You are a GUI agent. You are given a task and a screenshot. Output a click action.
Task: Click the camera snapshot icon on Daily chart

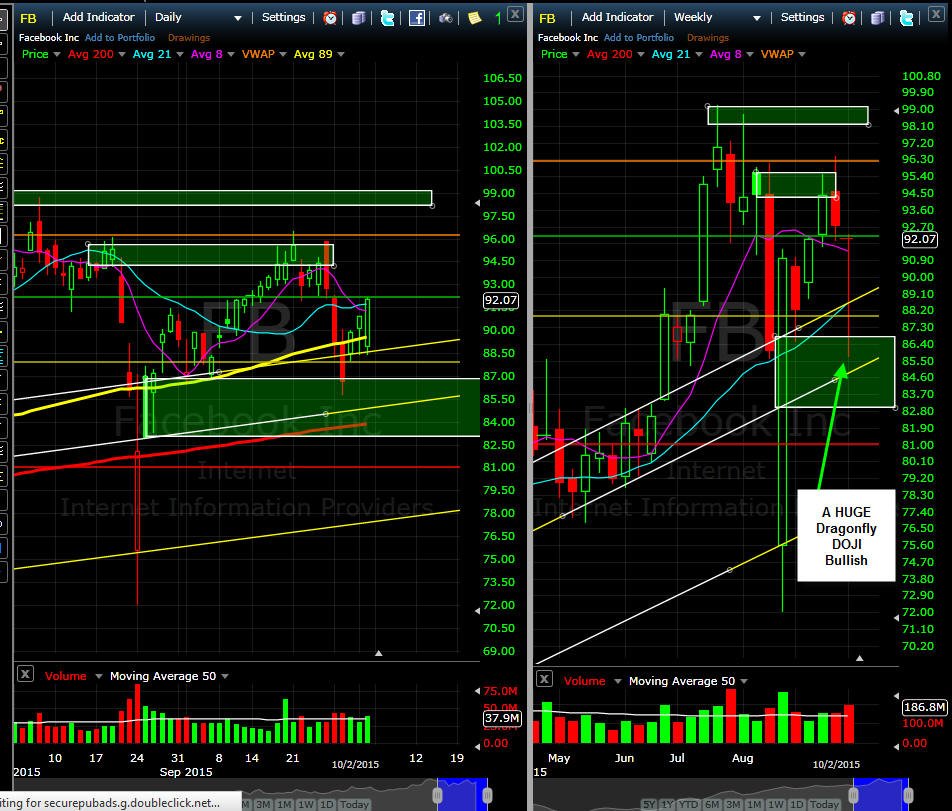coord(446,18)
